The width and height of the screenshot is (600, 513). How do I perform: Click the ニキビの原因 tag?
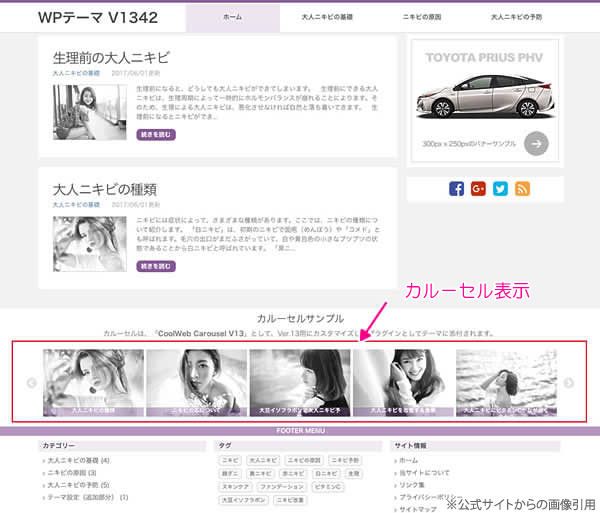point(304,460)
